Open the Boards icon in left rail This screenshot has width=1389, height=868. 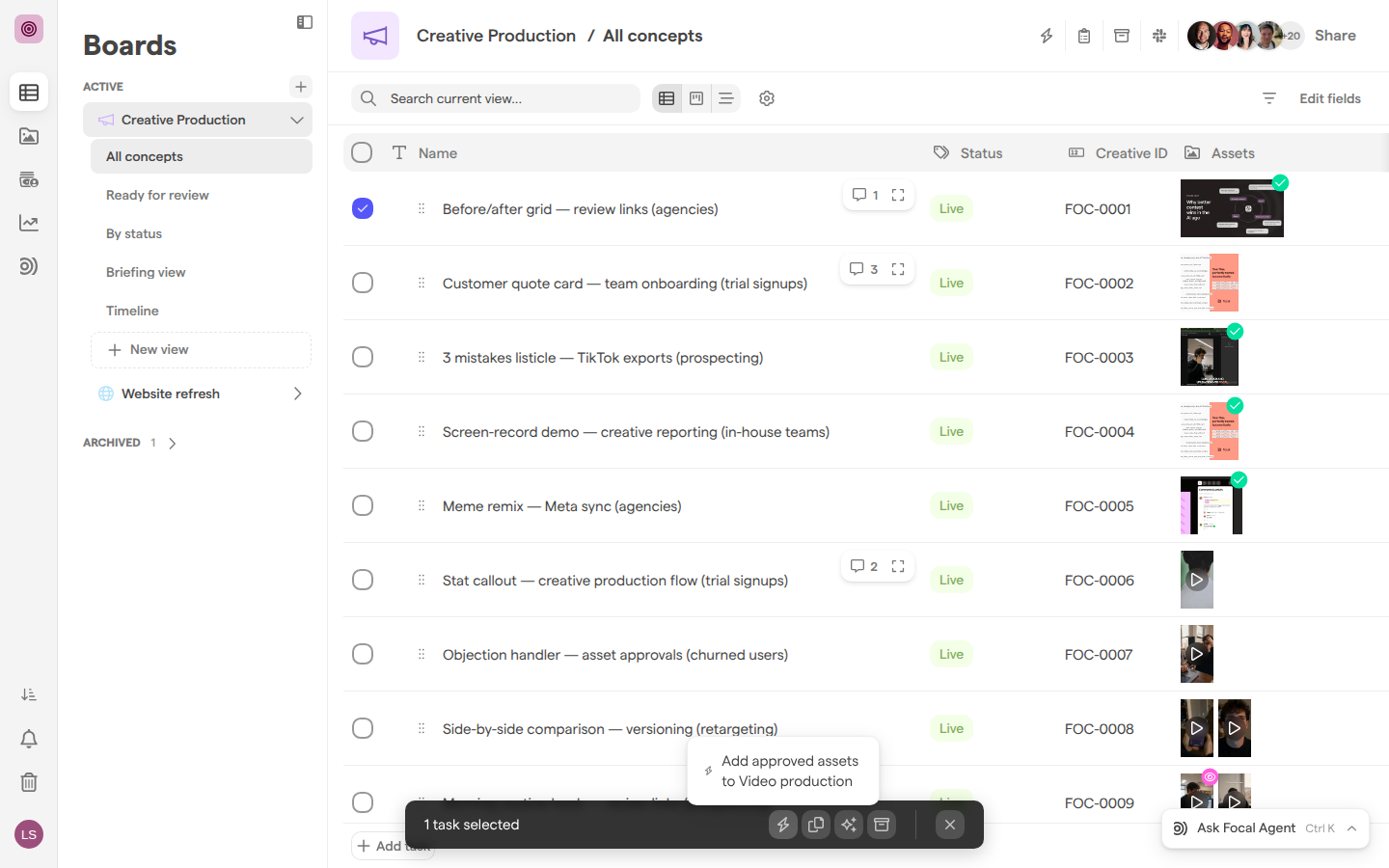[29, 93]
